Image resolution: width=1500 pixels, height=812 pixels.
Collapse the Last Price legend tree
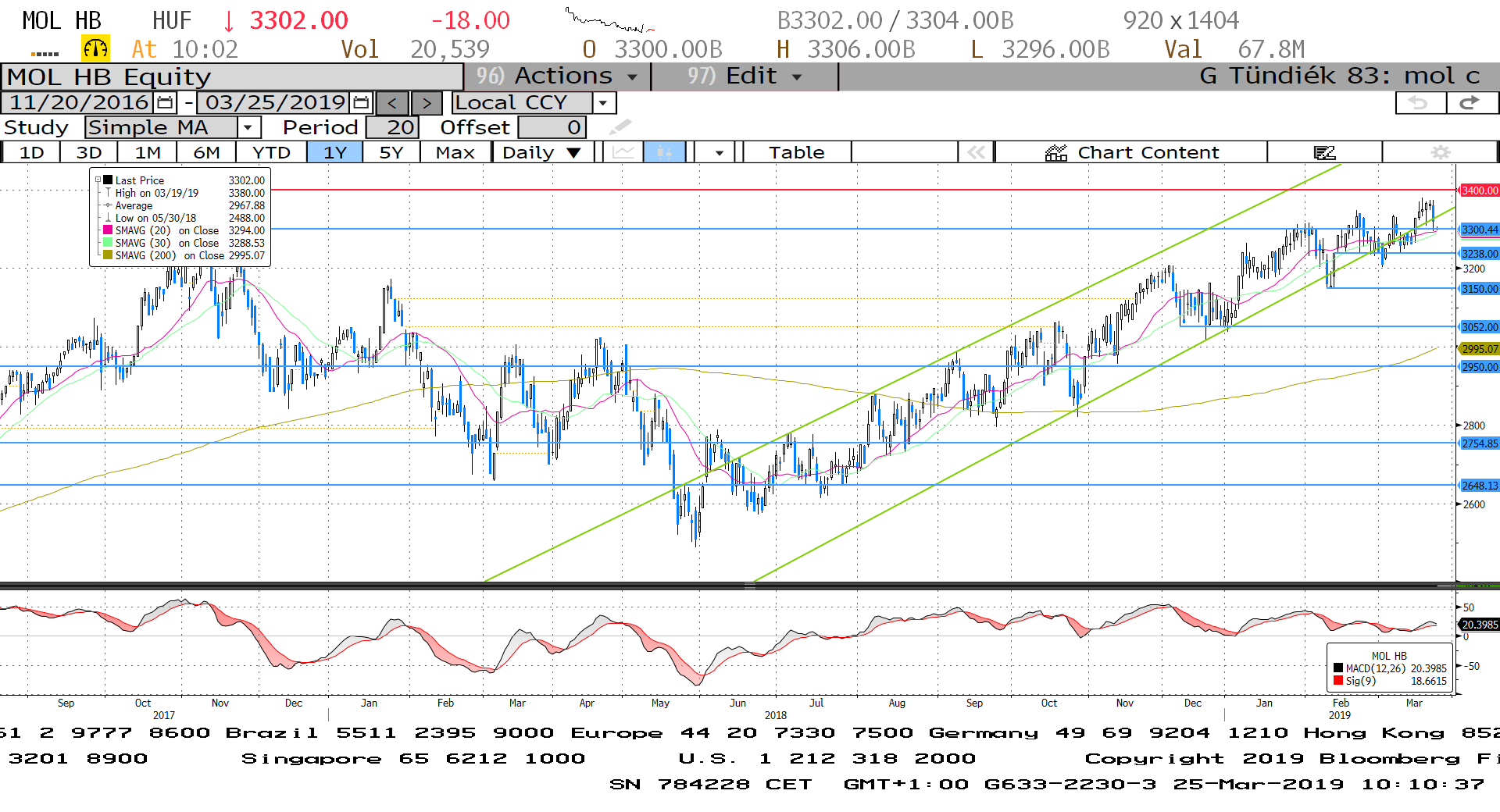[98, 180]
